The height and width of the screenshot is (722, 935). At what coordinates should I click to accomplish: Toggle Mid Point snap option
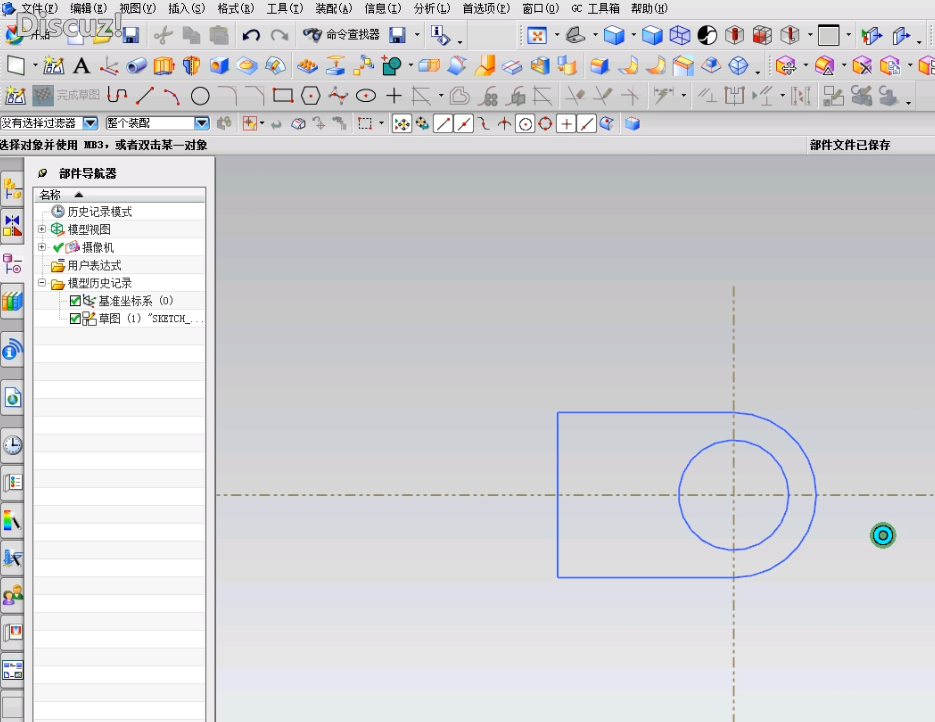[463, 124]
